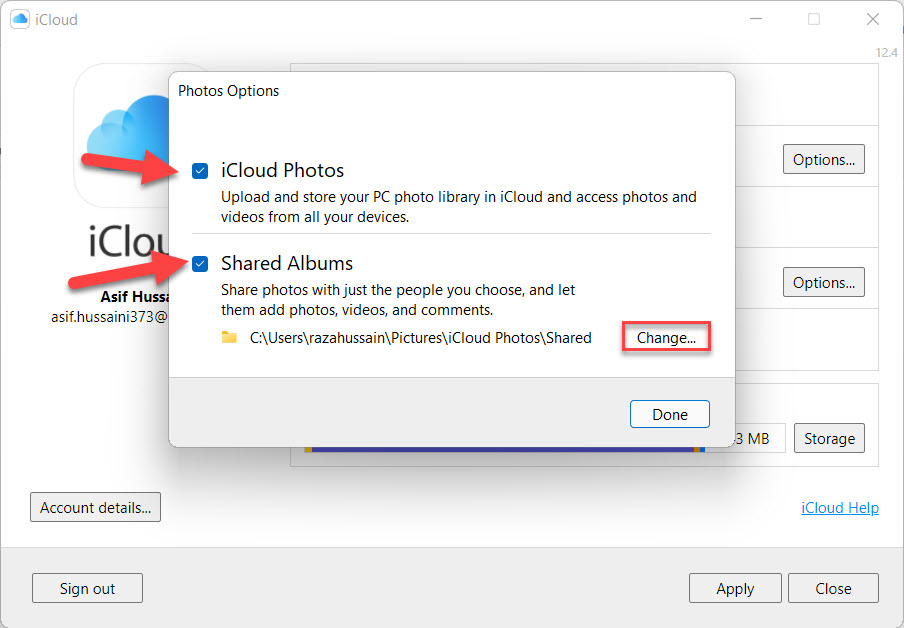Apply the iCloud settings changes
904x628 pixels.
coord(735,588)
